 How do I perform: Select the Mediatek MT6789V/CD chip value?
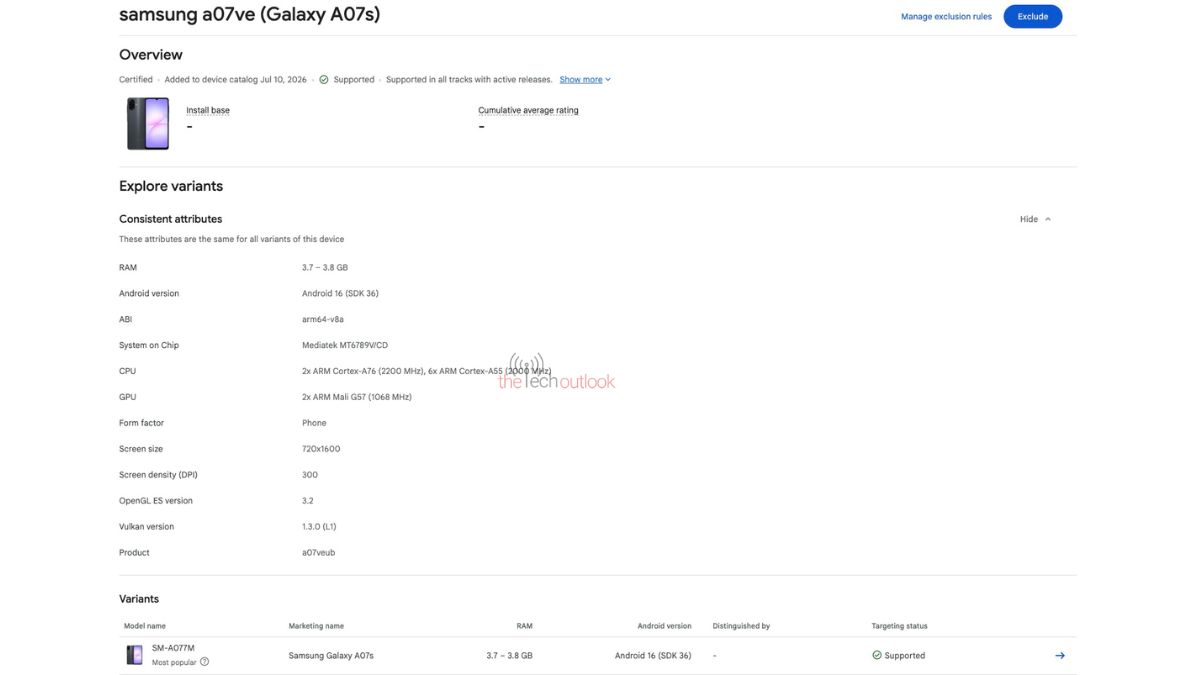345,345
